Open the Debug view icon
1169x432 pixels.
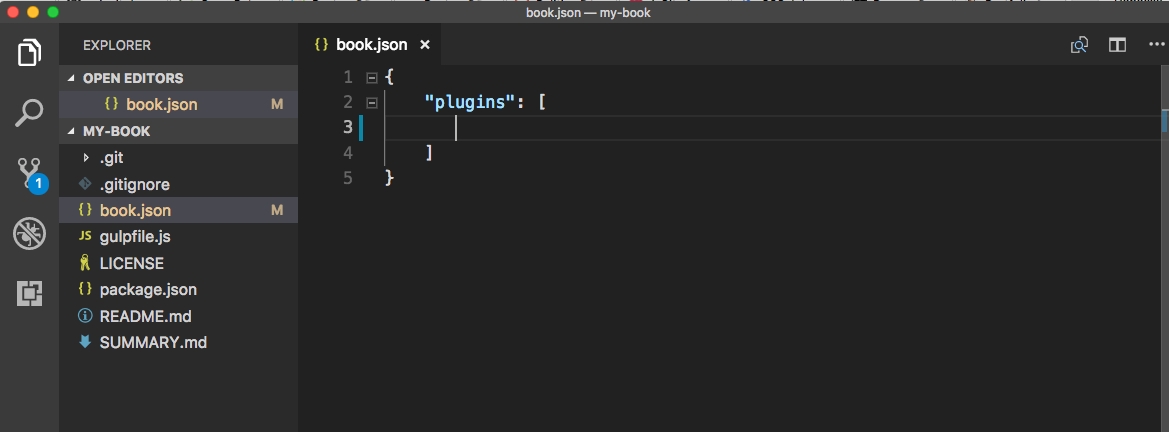click(30, 234)
